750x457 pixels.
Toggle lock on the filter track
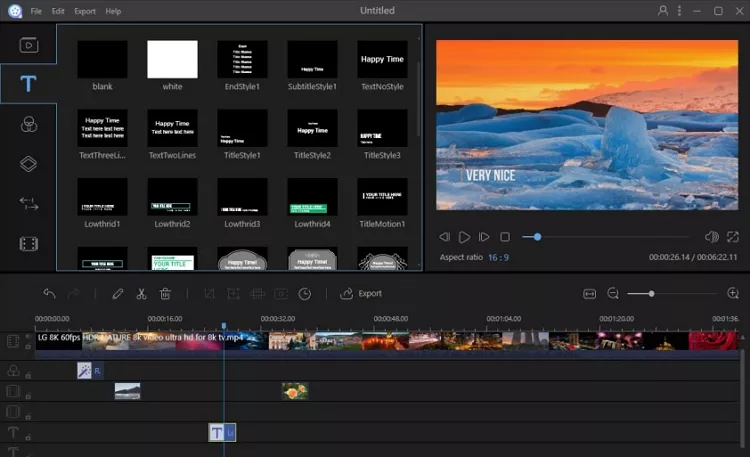click(x=28, y=375)
